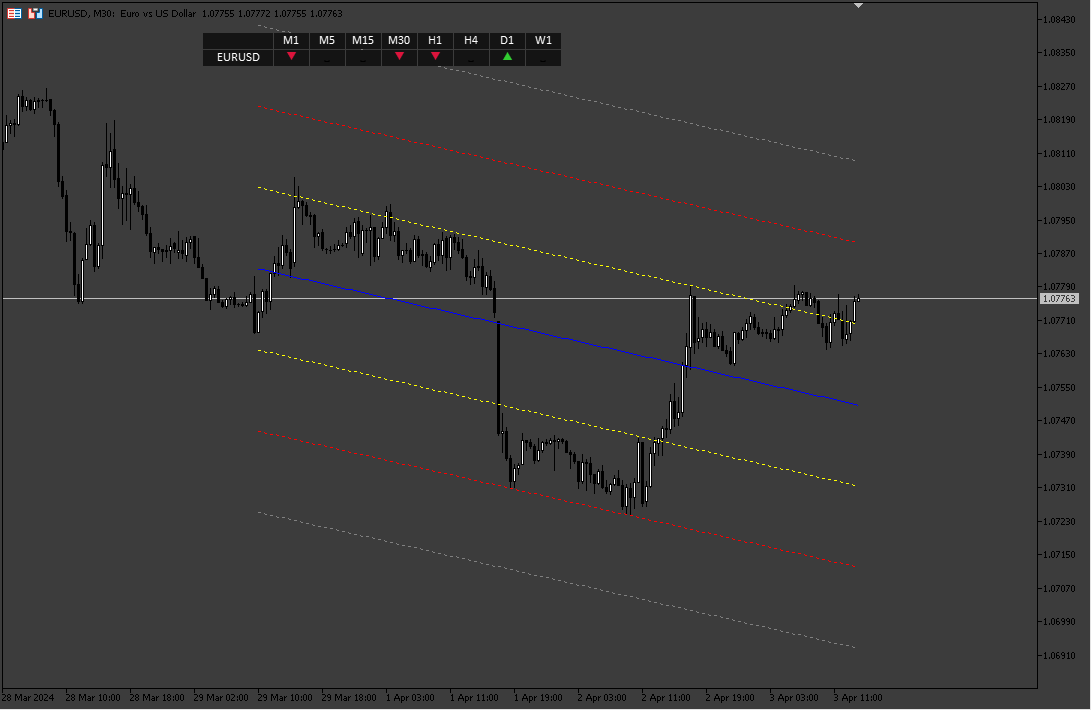Click the green up arrow under D1
The image size is (1092, 710).
[507, 56]
